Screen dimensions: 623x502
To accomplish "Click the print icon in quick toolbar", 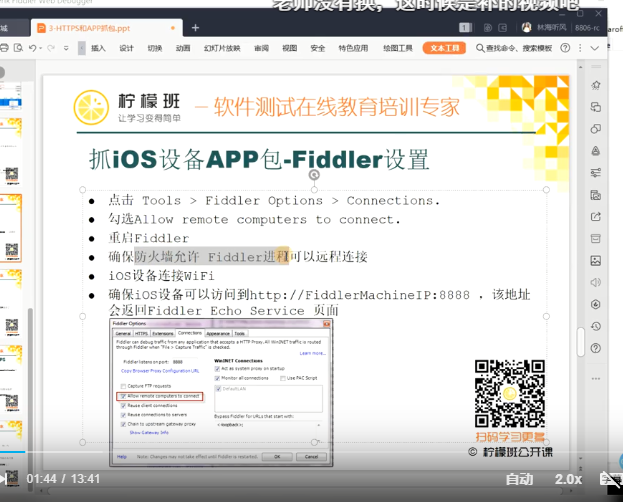I will point(4,48).
